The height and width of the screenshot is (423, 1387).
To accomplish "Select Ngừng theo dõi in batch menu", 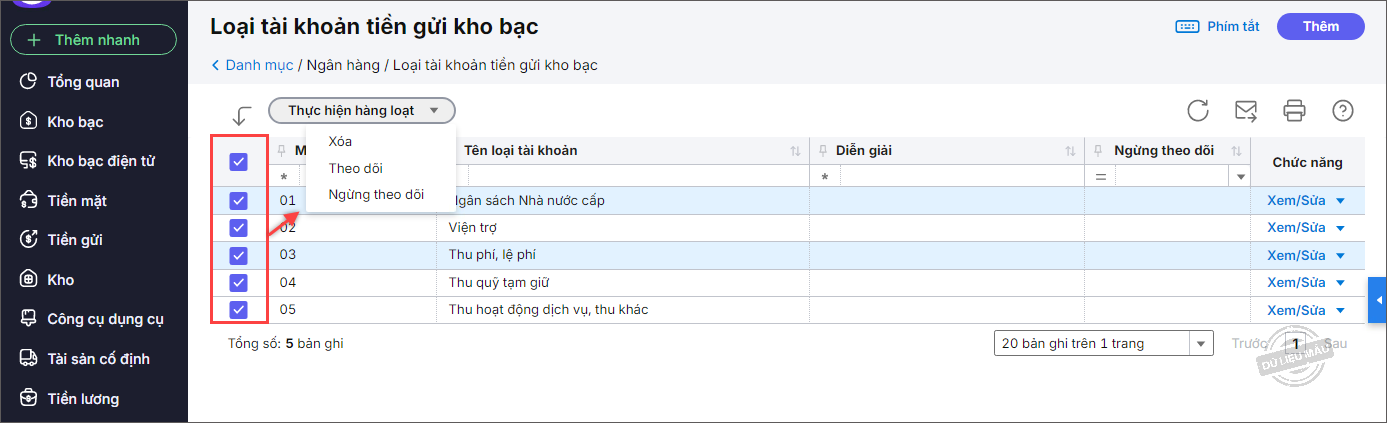I will pos(376,195).
